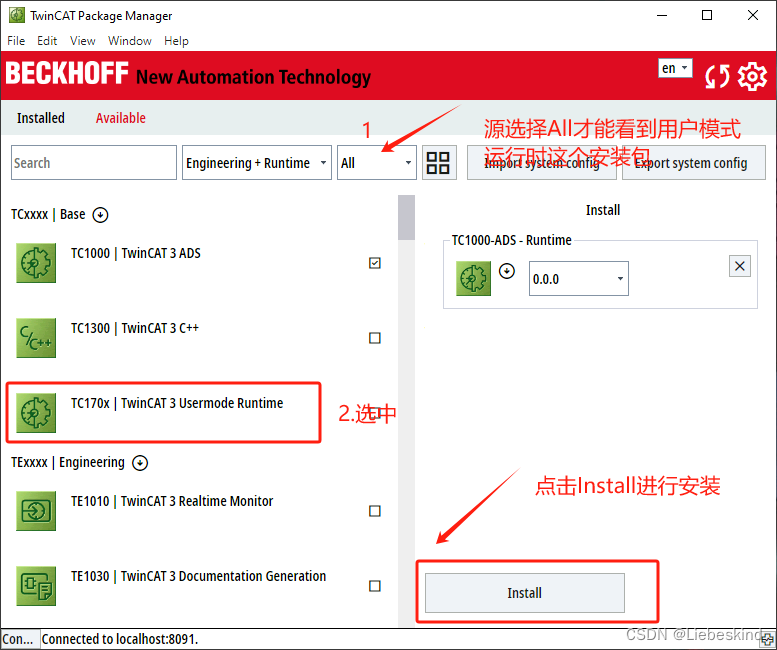Viewport: 777px width, 650px height.
Task: Click the TC1000-ADS Runtime icon in Install panel
Action: click(473, 278)
